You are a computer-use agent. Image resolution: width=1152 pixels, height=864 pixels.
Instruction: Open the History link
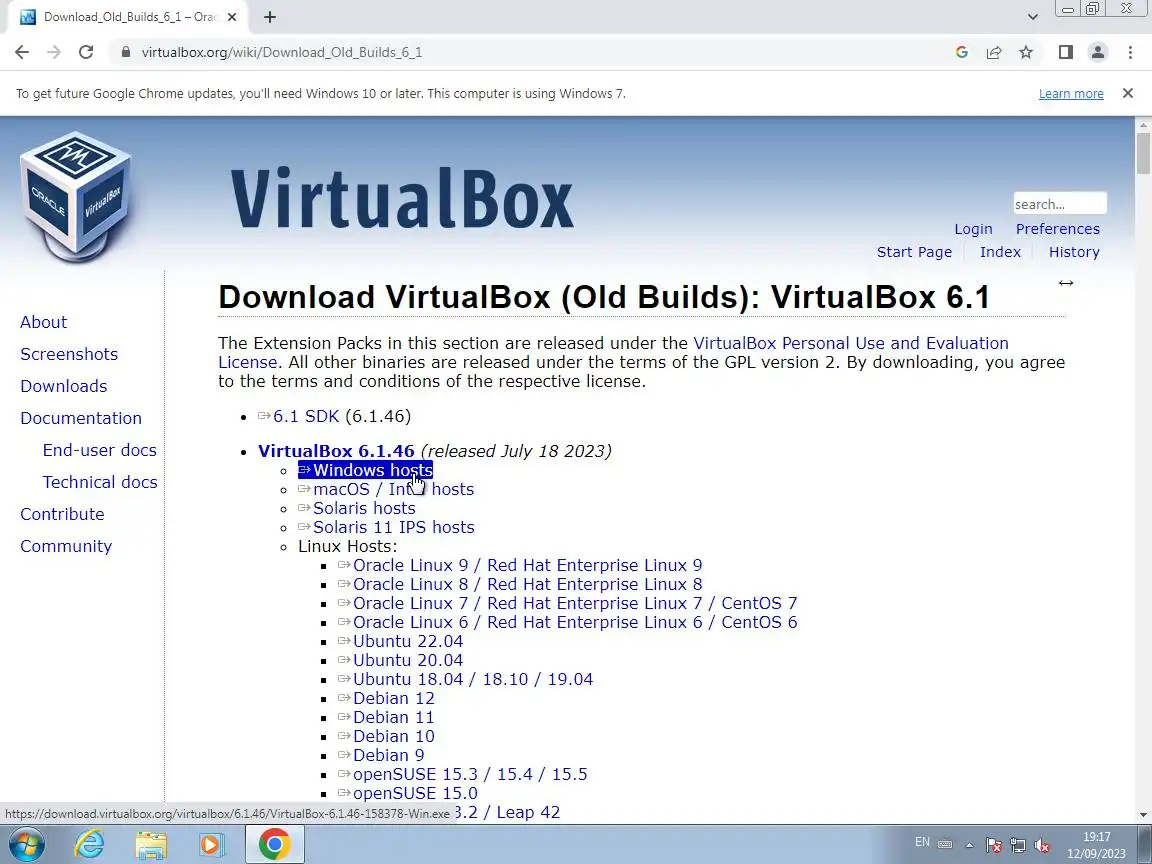(1073, 252)
